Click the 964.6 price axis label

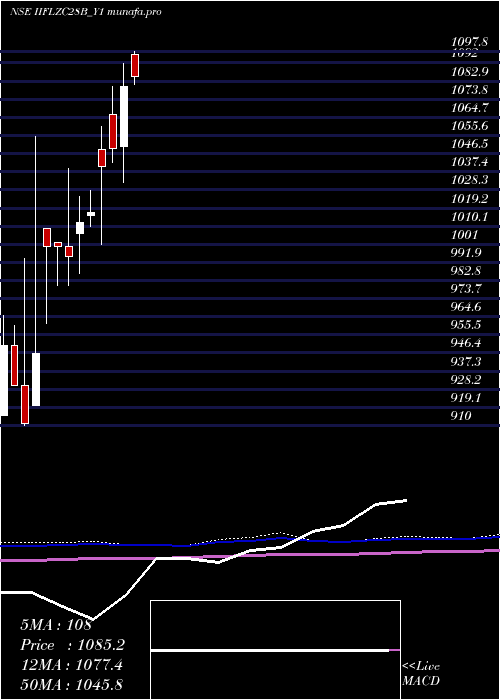tap(466, 307)
